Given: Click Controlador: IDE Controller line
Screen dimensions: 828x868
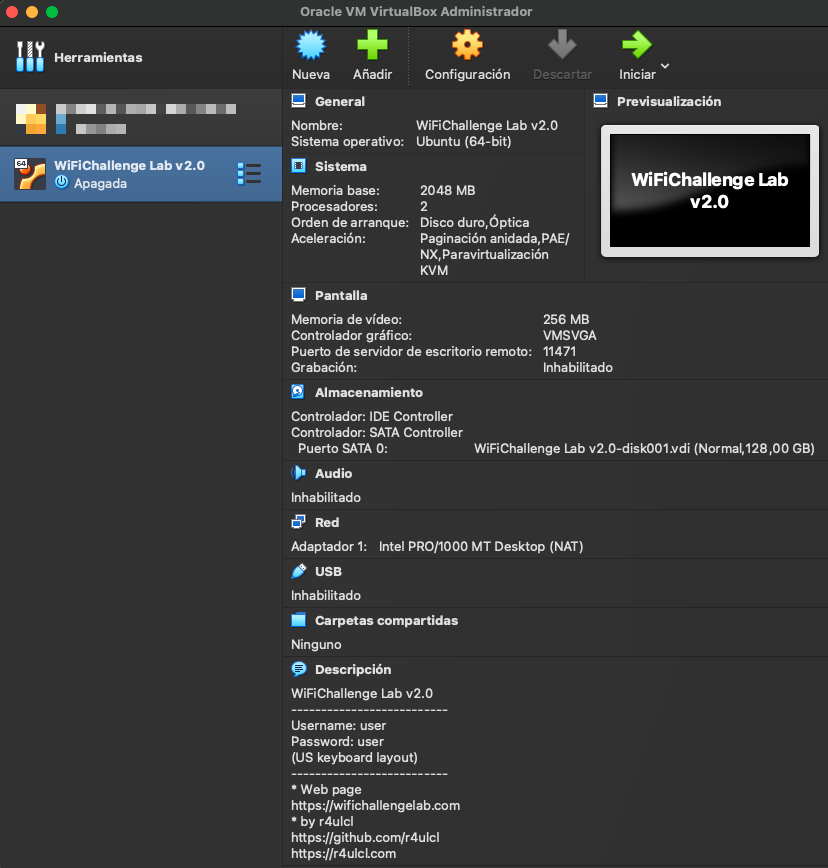Looking at the screenshot, I should [371, 416].
